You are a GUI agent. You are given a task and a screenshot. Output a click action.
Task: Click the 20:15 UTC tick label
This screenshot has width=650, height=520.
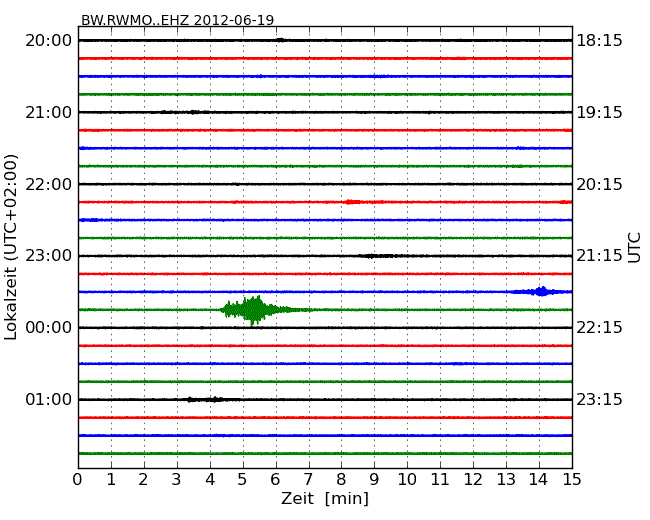[599, 184]
